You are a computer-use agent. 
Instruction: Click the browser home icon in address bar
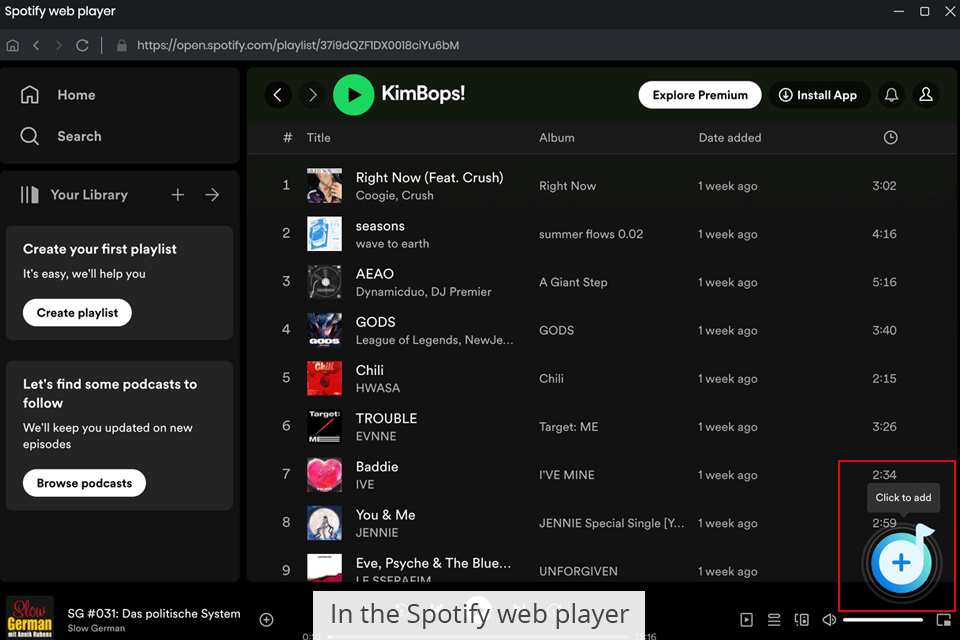click(x=12, y=45)
